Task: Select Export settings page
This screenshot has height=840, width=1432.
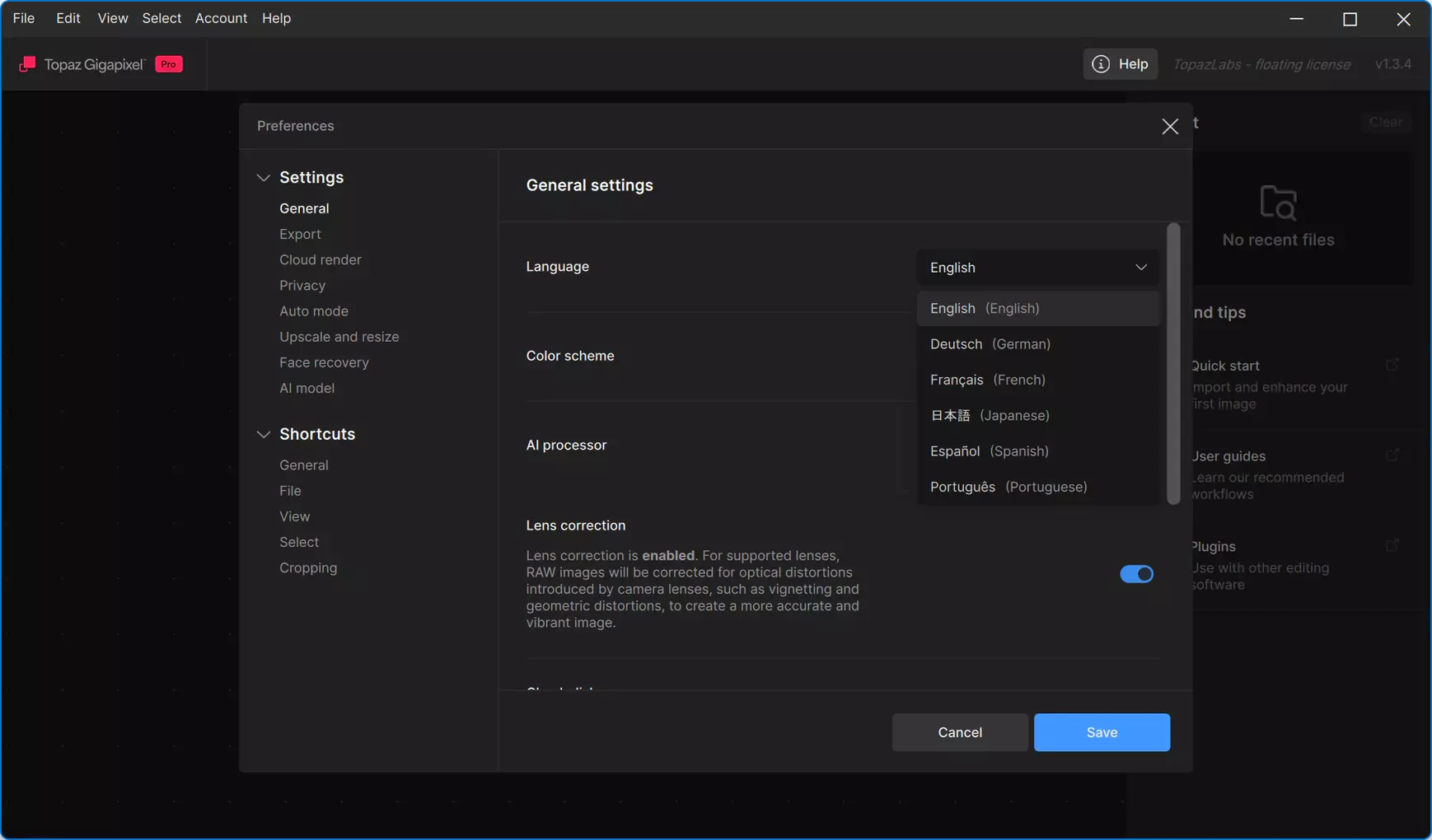Action: click(x=300, y=234)
